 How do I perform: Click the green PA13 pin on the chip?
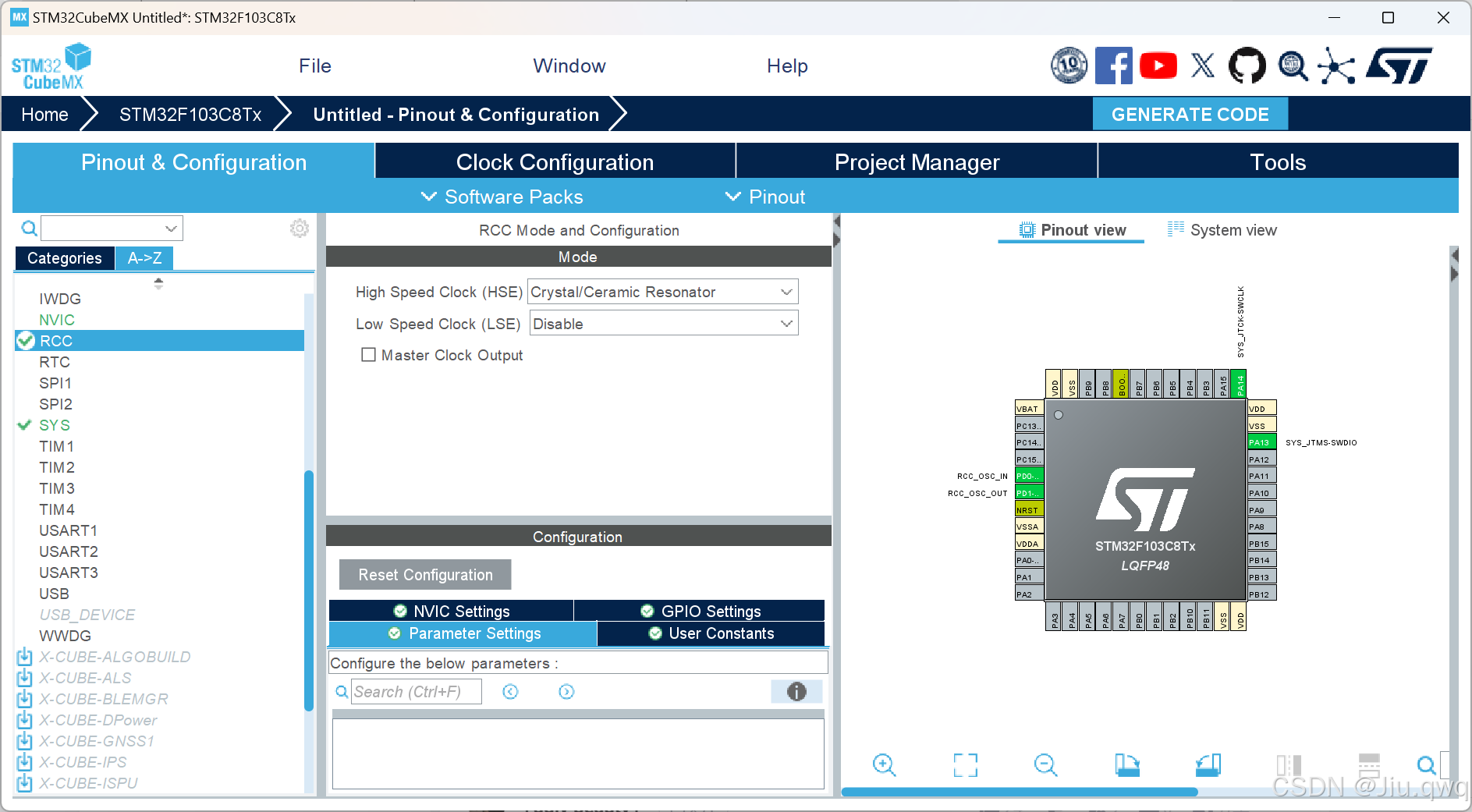click(x=1261, y=442)
